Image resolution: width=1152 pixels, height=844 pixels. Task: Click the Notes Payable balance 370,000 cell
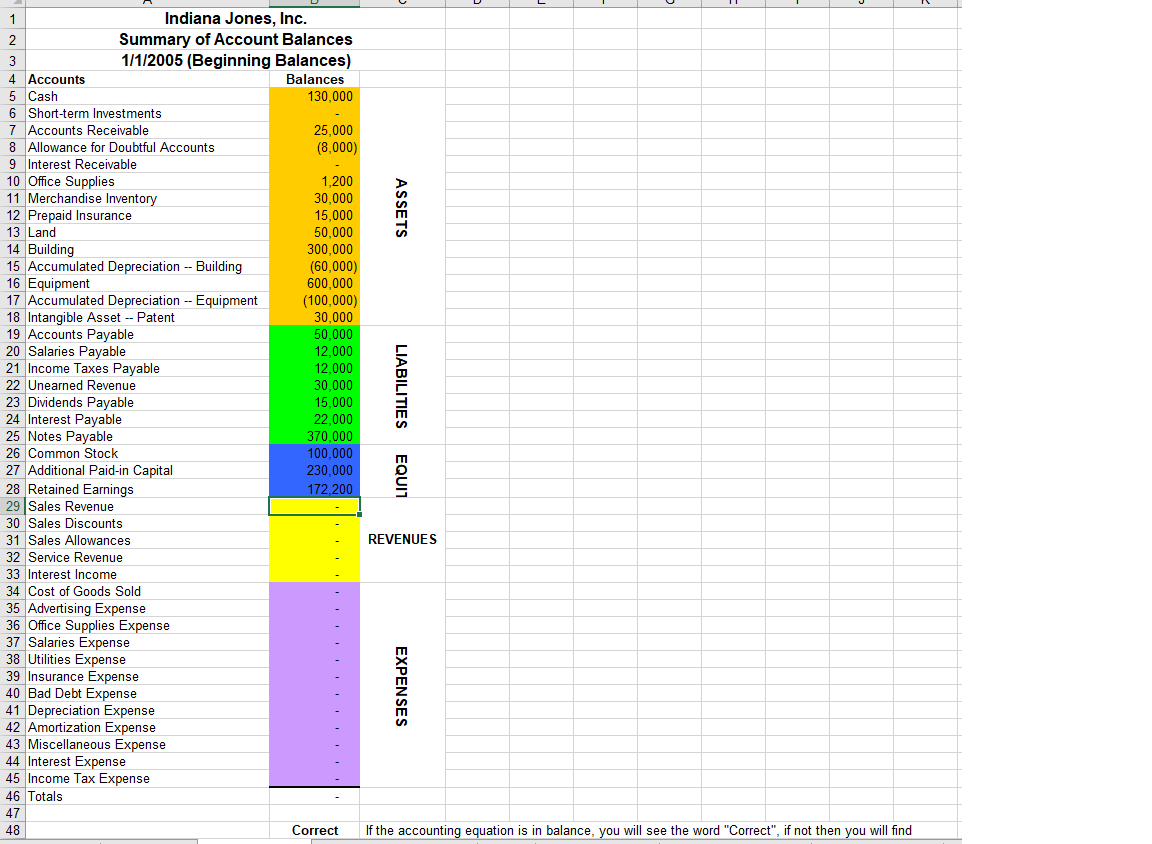tap(313, 436)
